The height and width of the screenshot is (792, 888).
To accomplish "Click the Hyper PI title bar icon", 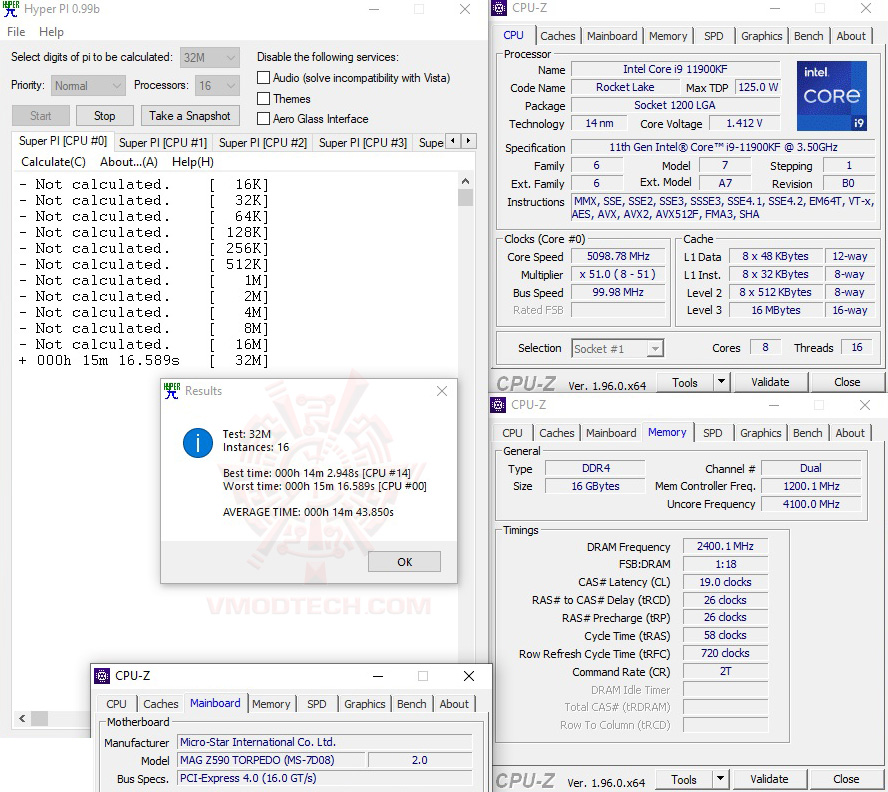I will point(10,9).
